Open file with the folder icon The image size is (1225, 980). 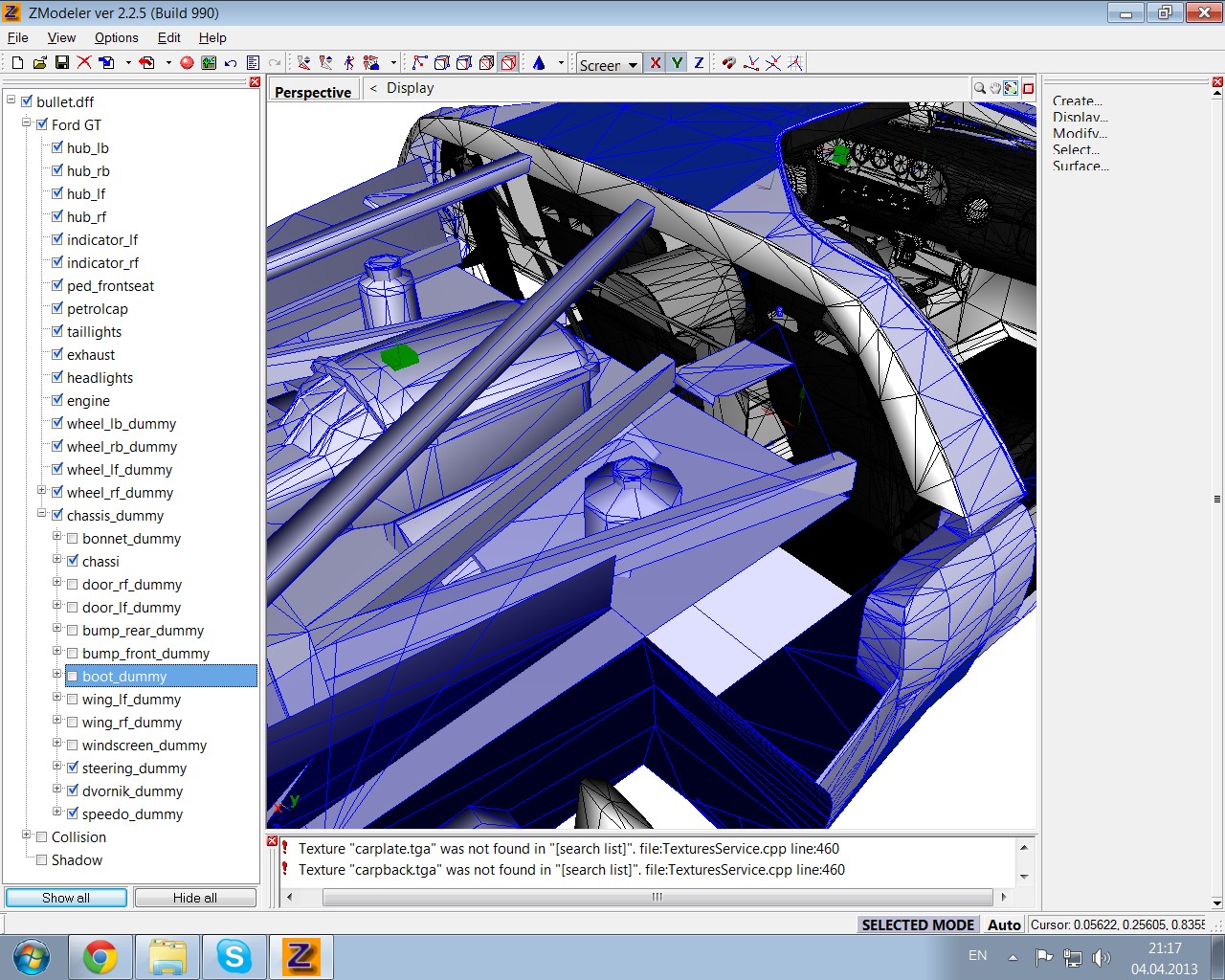coord(39,63)
